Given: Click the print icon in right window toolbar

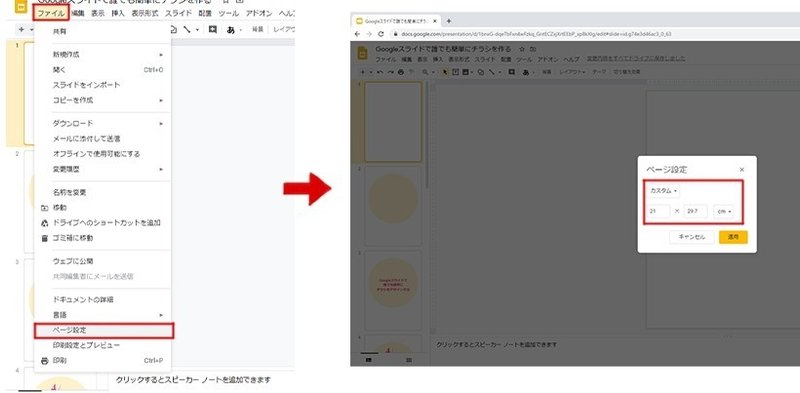Looking at the screenshot, I should (x=401, y=72).
